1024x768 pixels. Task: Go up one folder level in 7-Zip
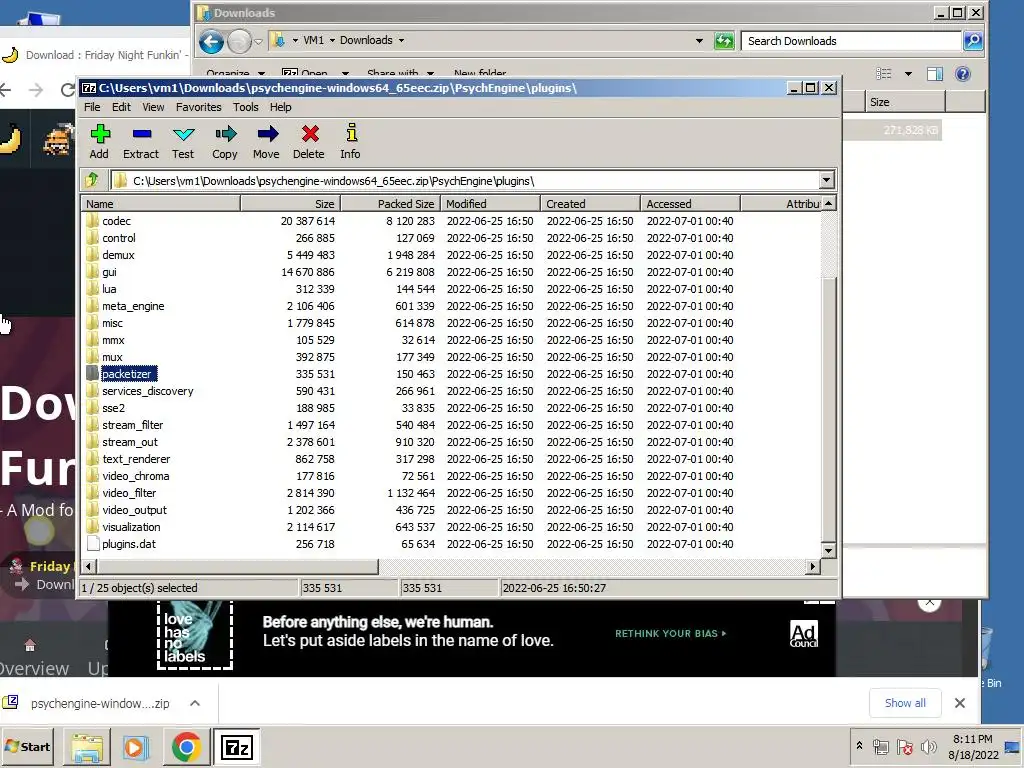pyautogui.click(x=92, y=180)
